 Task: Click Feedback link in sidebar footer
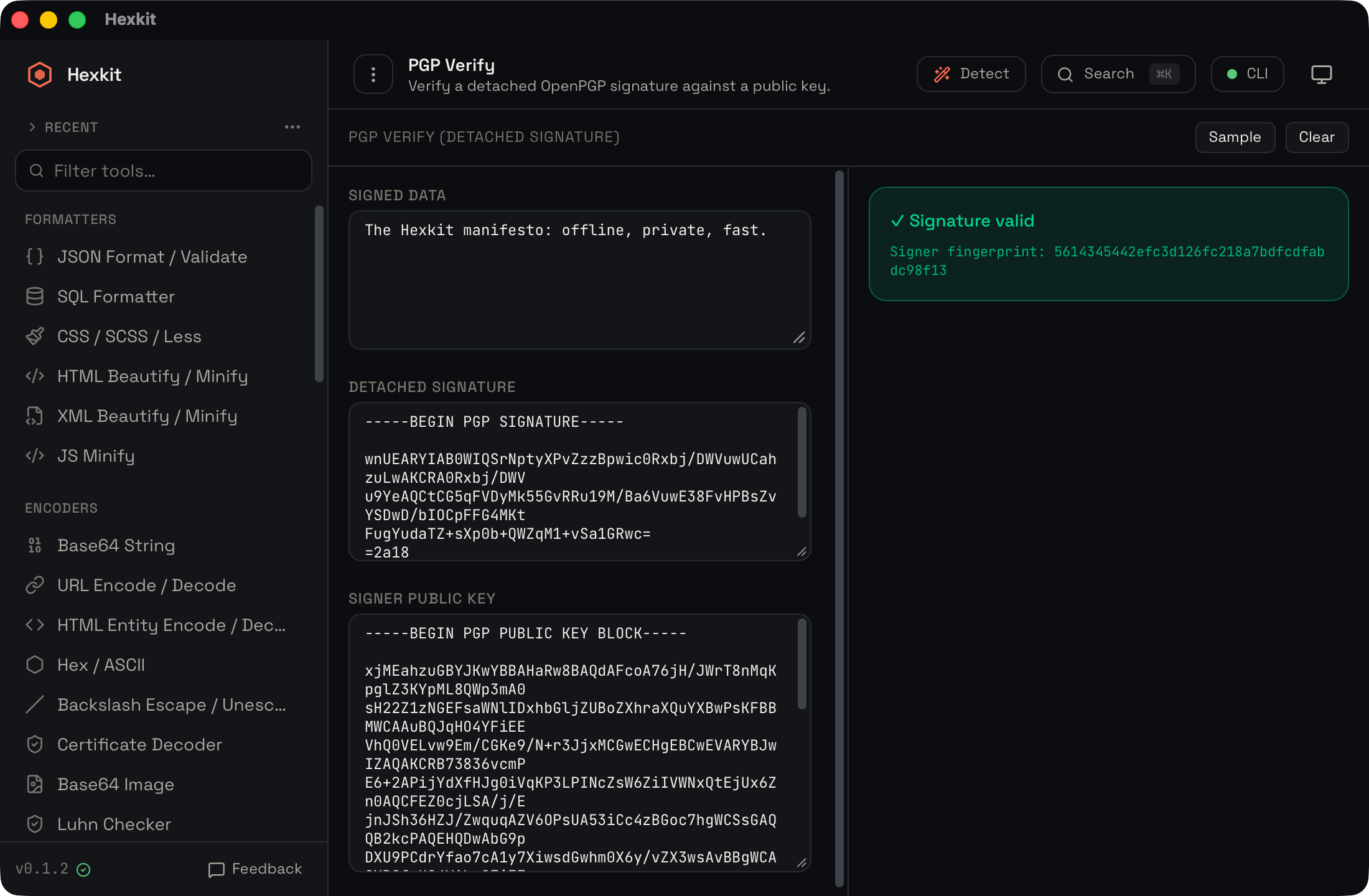pos(255,869)
